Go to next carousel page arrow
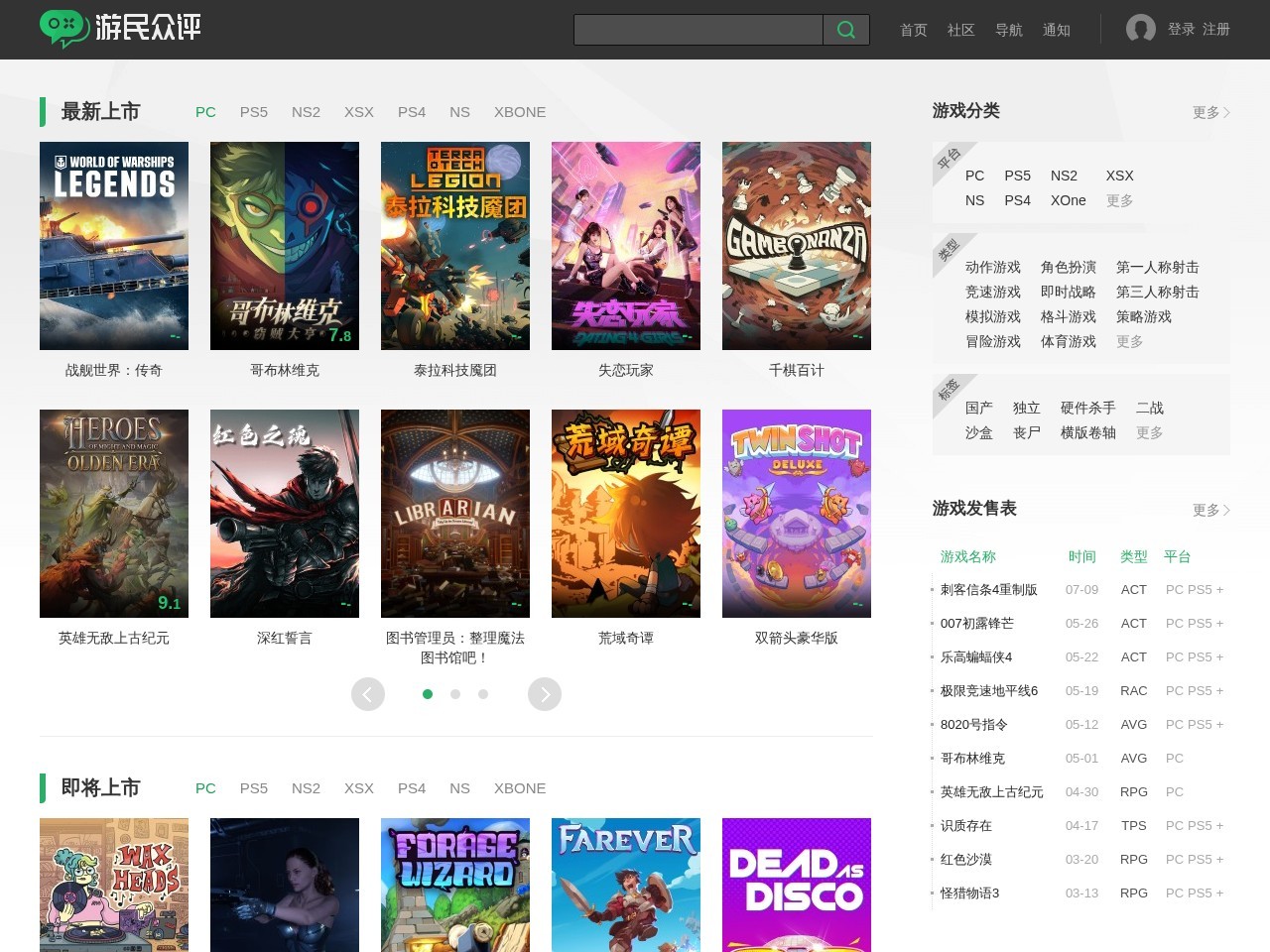1270x952 pixels. pyautogui.click(x=545, y=694)
